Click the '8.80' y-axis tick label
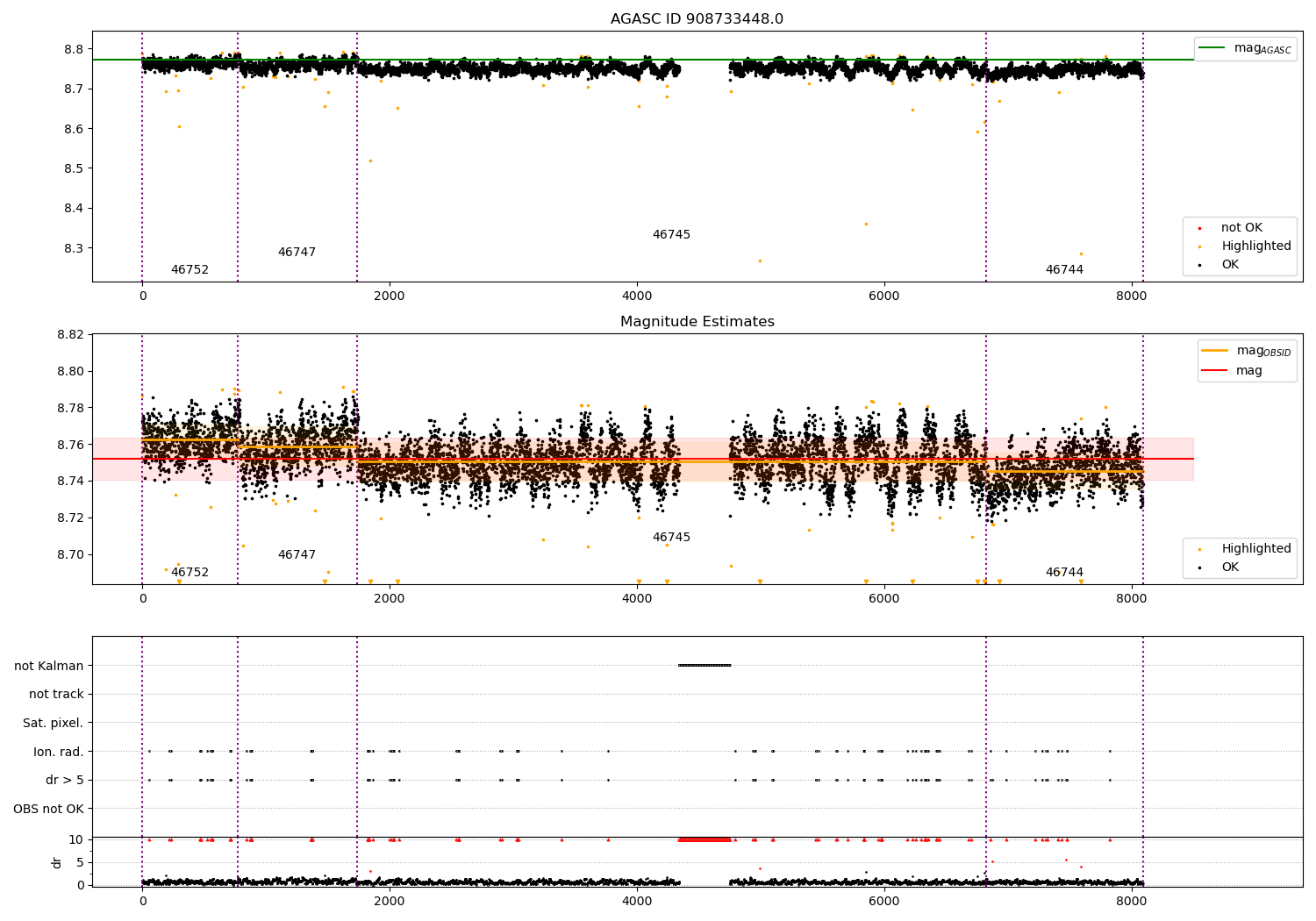 point(71,371)
